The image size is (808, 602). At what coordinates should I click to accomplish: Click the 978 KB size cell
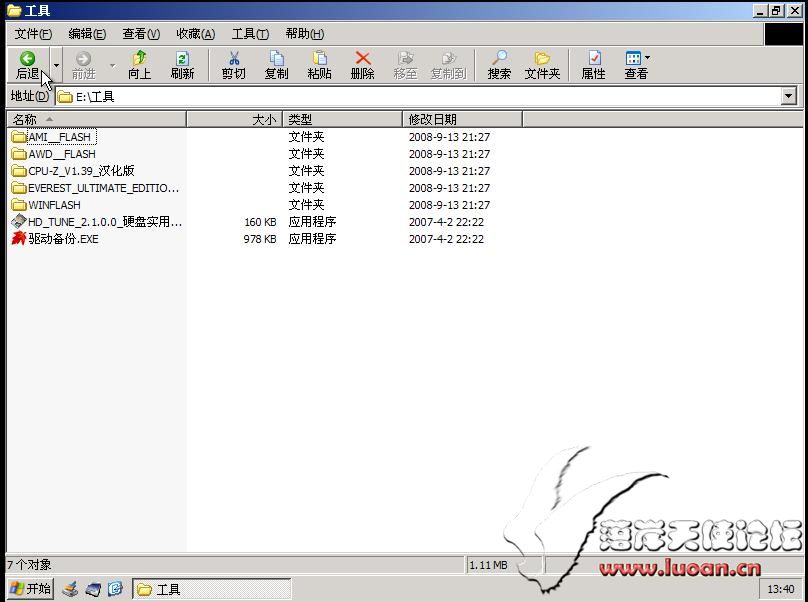coord(260,239)
